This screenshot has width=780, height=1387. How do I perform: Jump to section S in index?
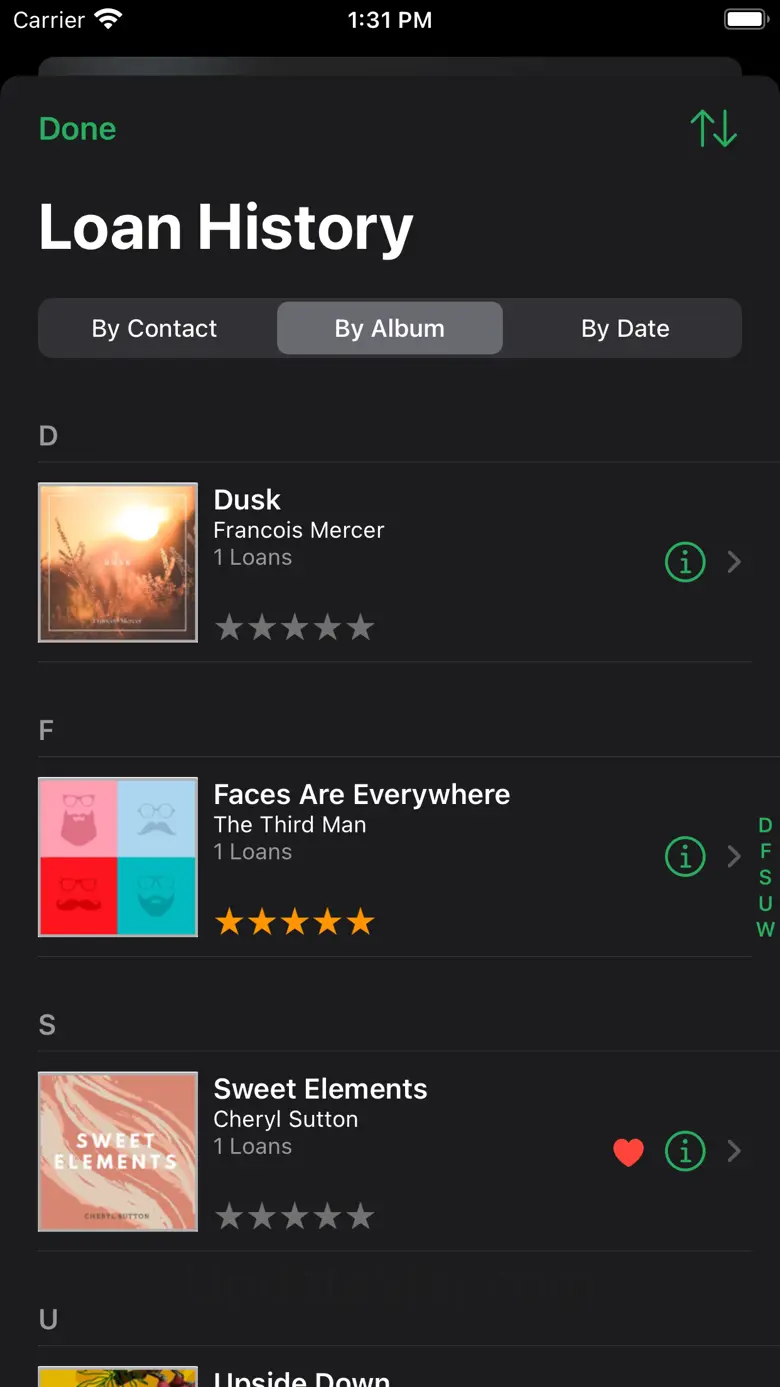tap(765, 877)
